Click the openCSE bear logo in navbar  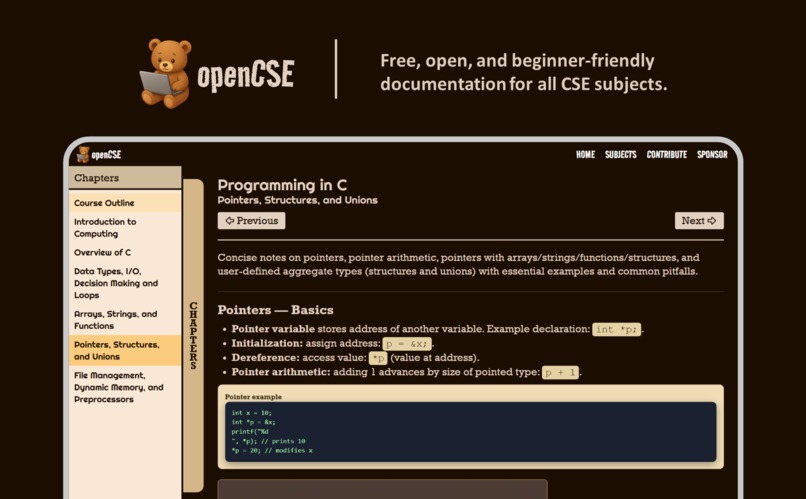pyautogui.click(x=83, y=154)
